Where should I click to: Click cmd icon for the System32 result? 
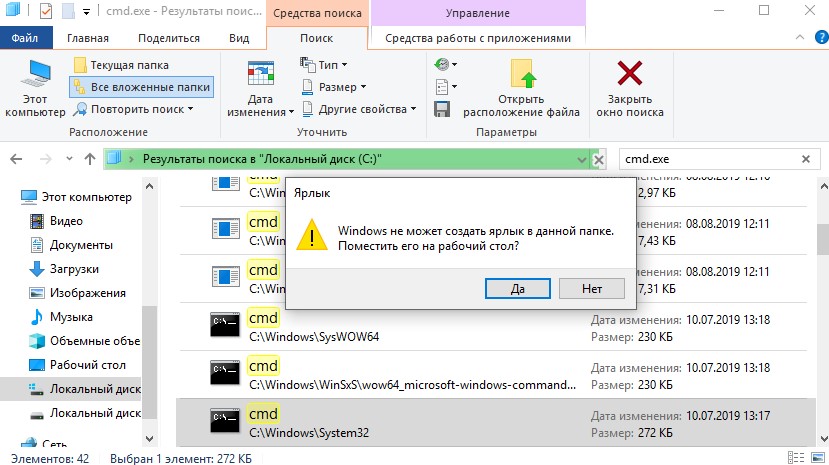point(225,421)
